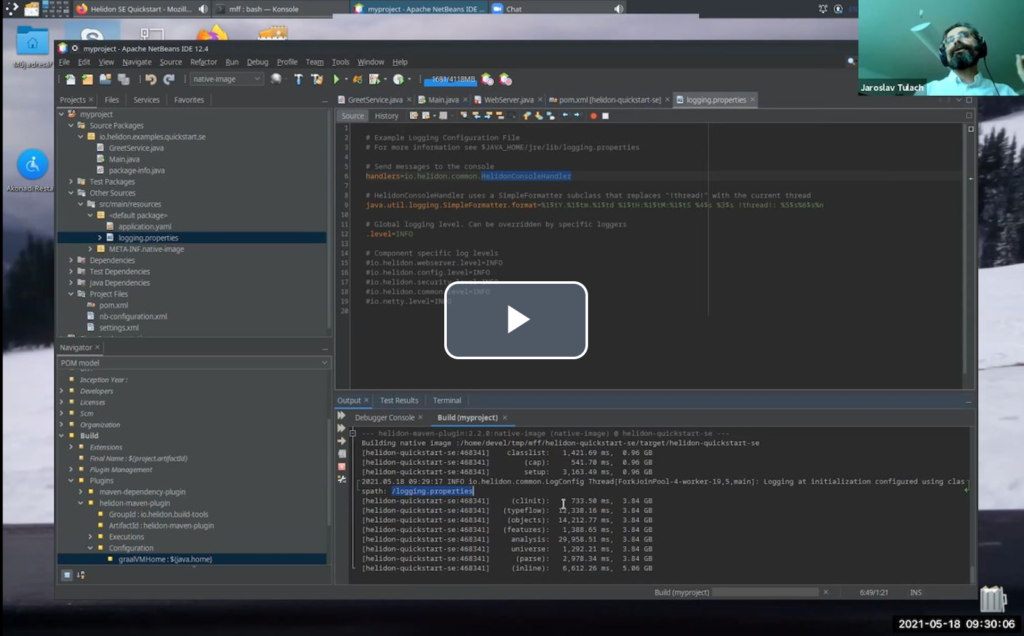Click the NetBeans search magnifier icon

(x=851, y=61)
